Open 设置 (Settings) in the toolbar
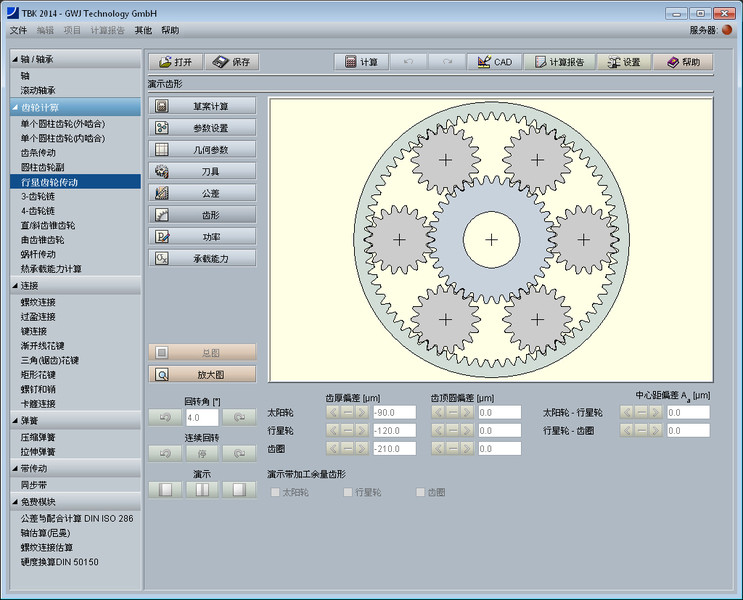 click(x=623, y=62)
